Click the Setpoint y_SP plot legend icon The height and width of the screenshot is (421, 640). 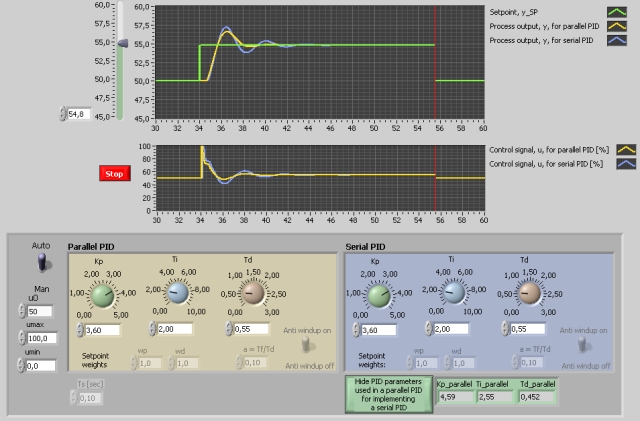pyautogui.click(x=618, y=13)
